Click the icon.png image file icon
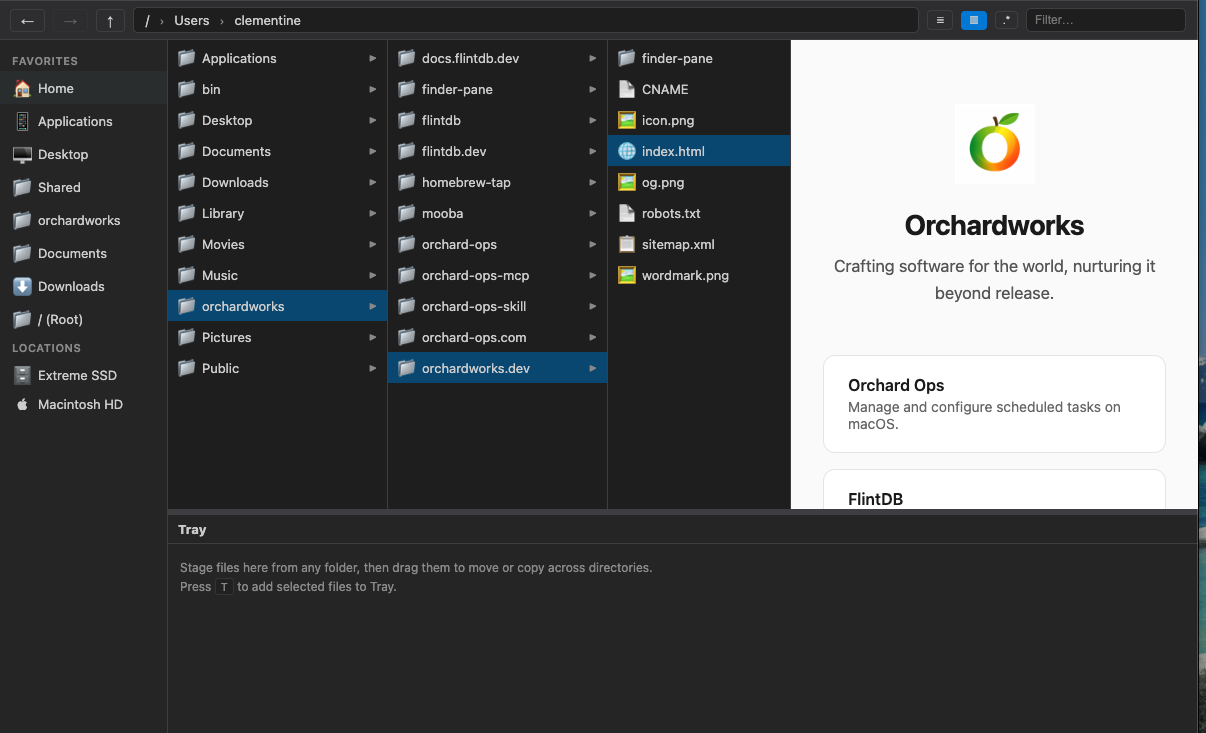 tap(627, 120)
